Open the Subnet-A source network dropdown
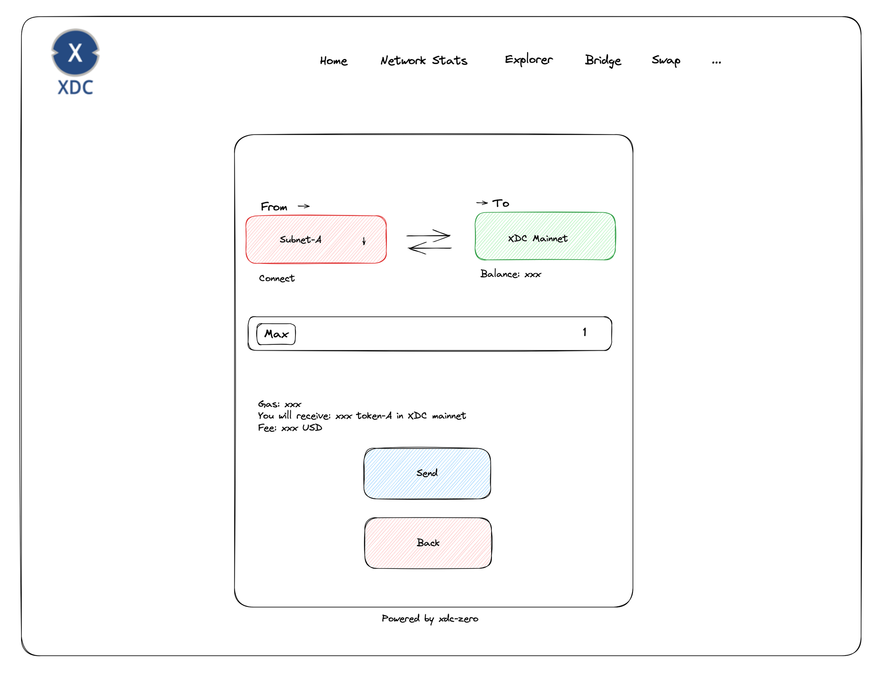Screen dimensions: 880x674 (x=316, y=240)
